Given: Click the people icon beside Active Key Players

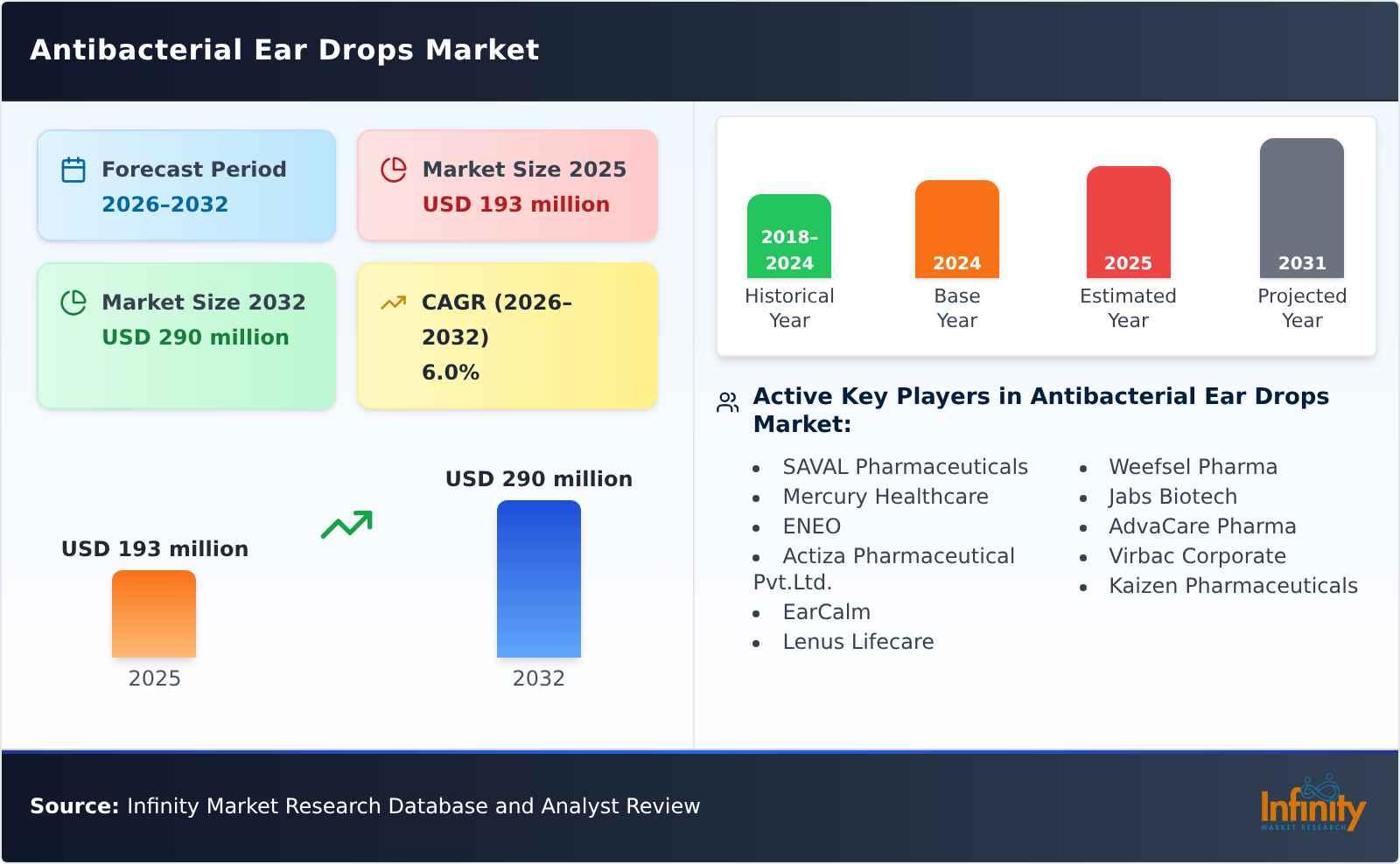Looking at the screenshot, I should click(728, 402).
